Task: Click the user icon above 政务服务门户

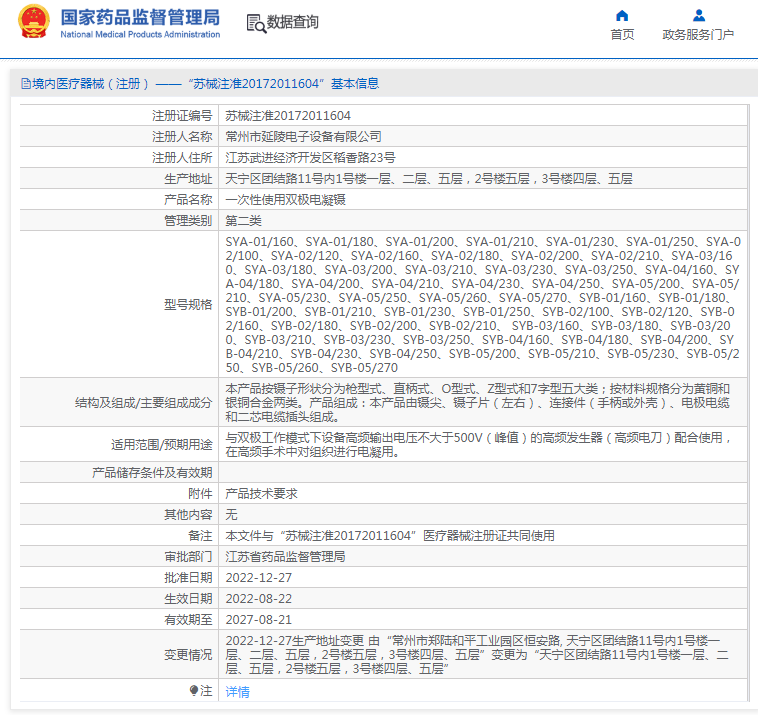Action: (x=699, y=15)
